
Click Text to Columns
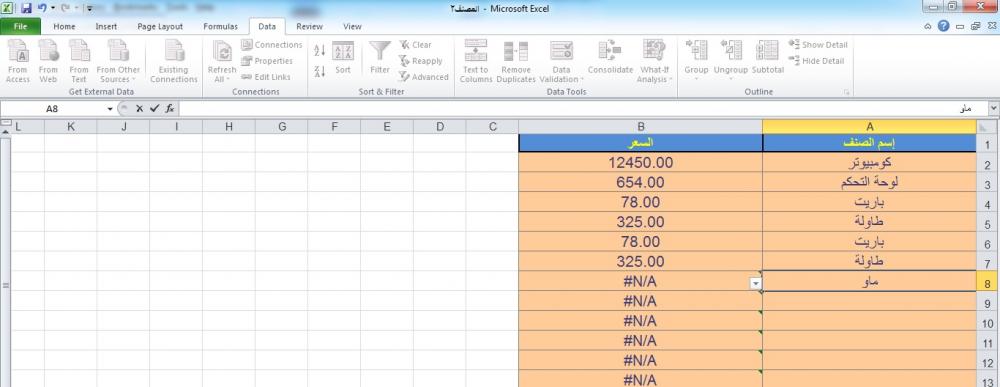[x=476, y=61]
